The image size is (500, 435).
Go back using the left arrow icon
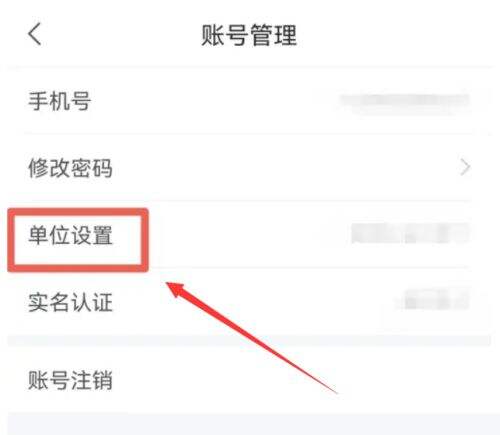(x=34, y=34)
